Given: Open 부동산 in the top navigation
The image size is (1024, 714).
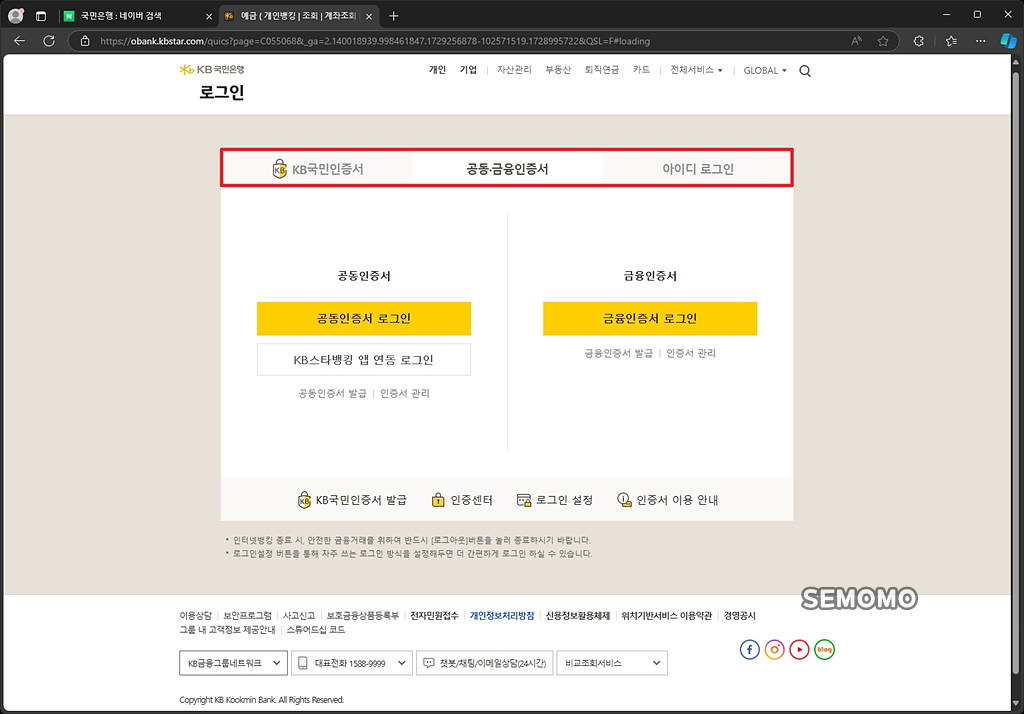Looking at the screenshot, I should tap(558, 70).
